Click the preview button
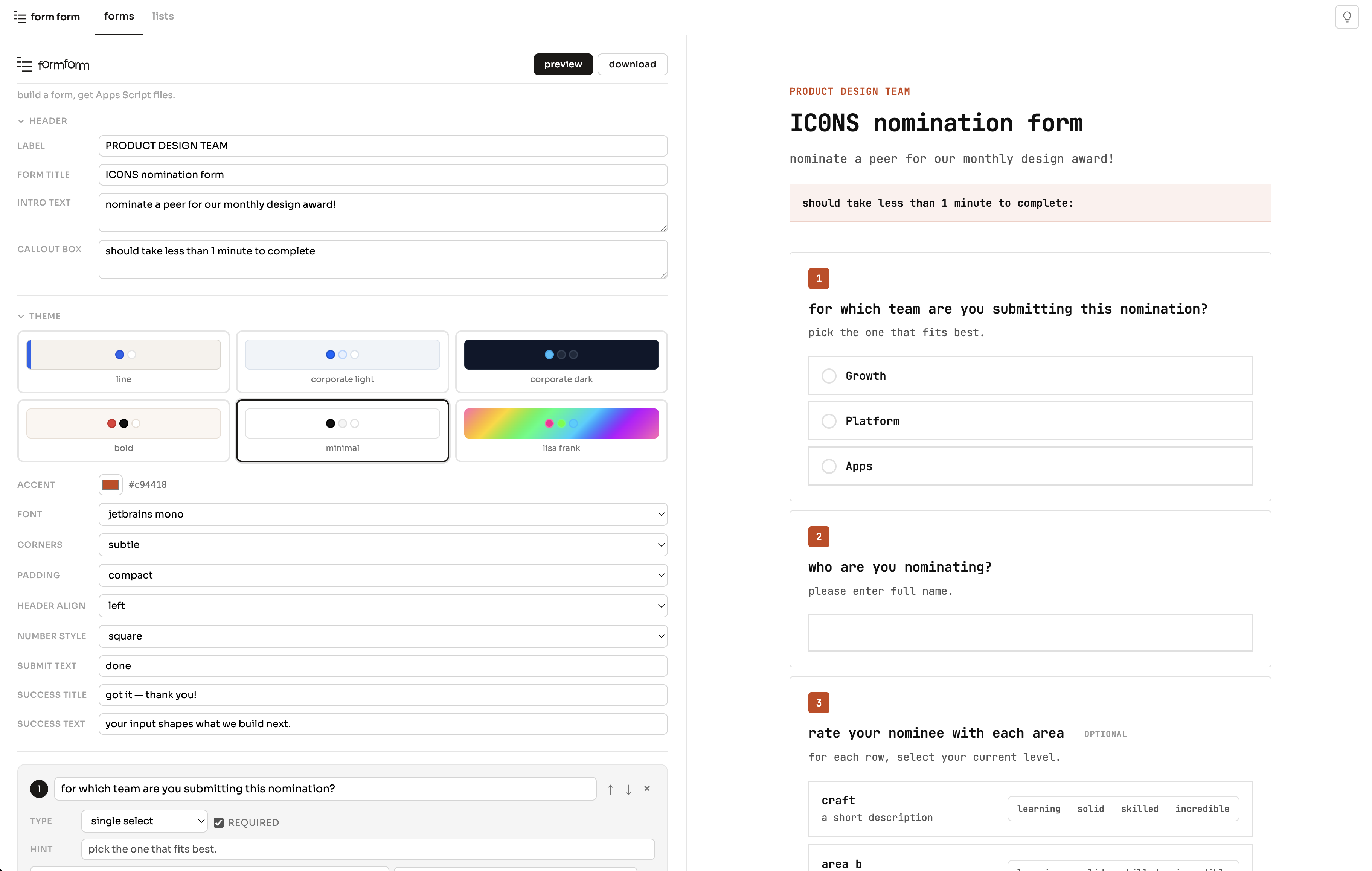This screenshot has height=871, width=1372. coord(563,64)
